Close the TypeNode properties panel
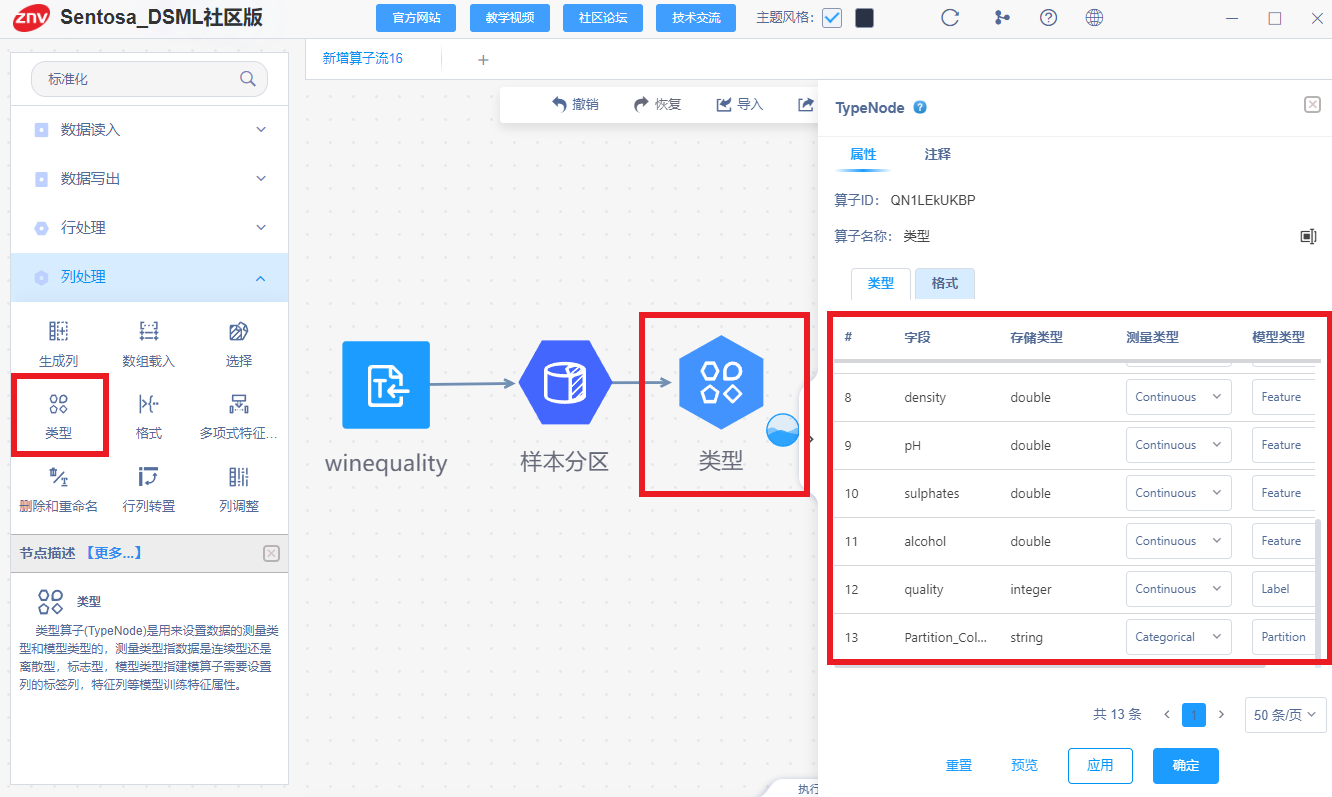Viewport: 1332px width, 797px height. 1312,105
